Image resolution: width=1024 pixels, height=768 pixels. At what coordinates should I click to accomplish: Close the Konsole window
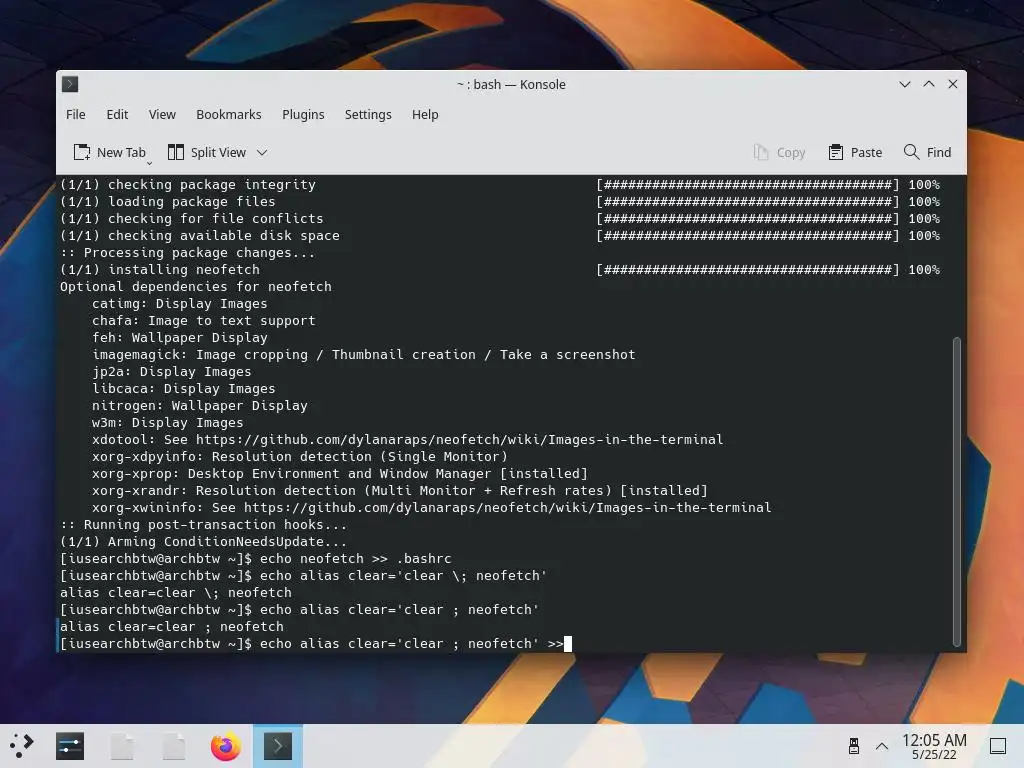[x=953, y=84]
